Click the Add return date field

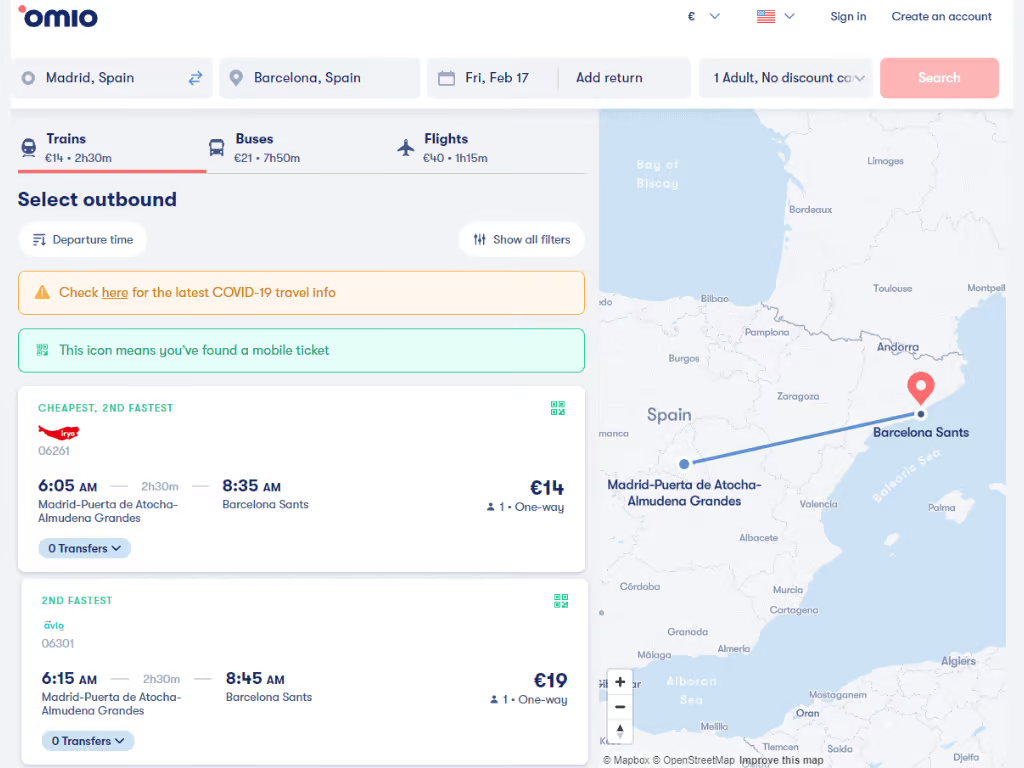coord(609,78)
